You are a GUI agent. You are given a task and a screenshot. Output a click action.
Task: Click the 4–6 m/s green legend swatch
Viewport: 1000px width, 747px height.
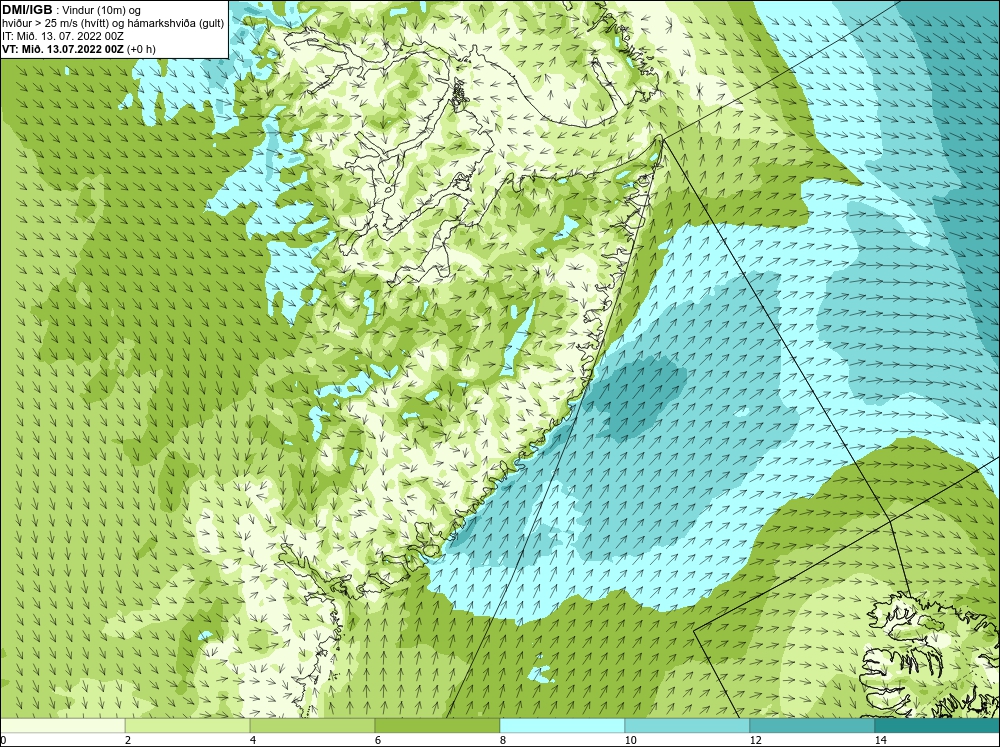312,725
